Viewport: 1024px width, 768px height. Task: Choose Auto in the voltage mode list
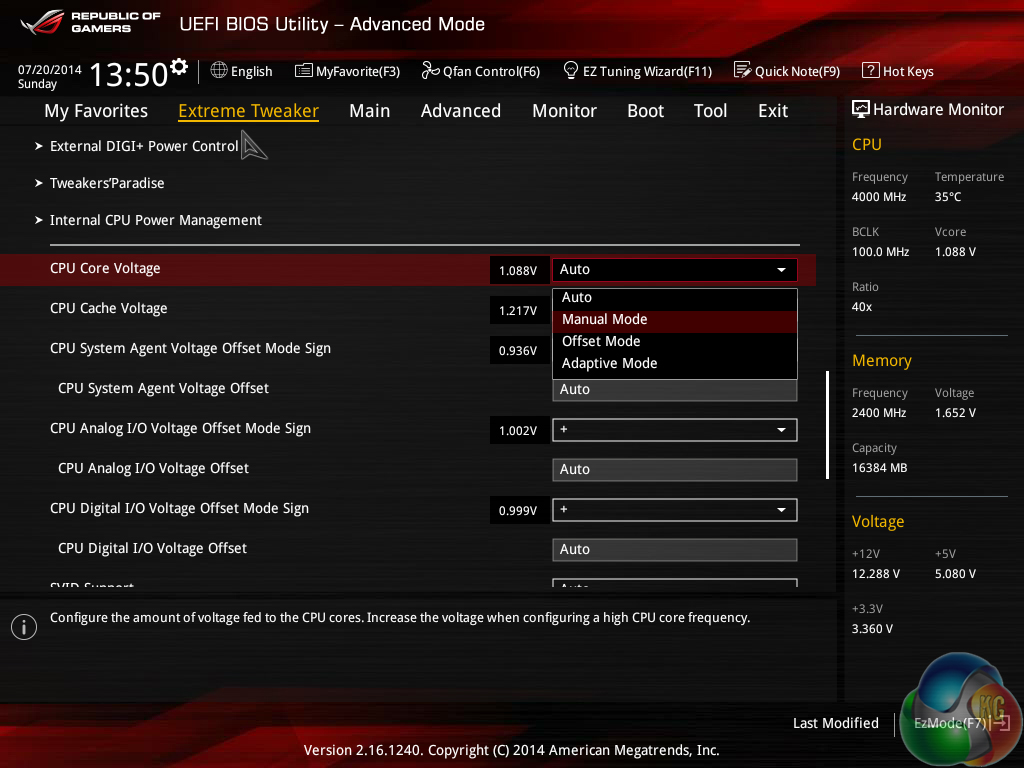tap(674, 298)
